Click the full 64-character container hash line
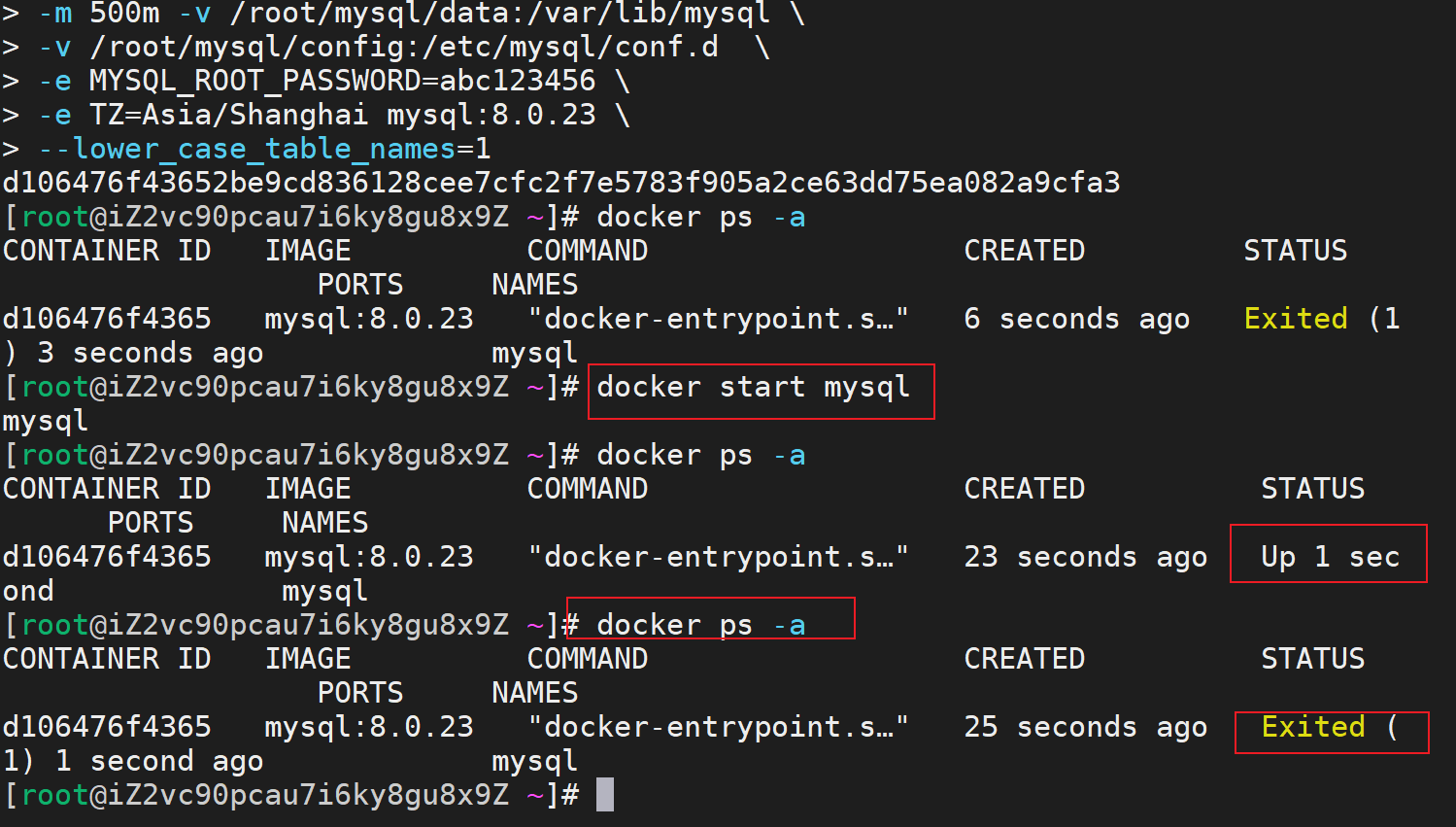 (561, 183)
